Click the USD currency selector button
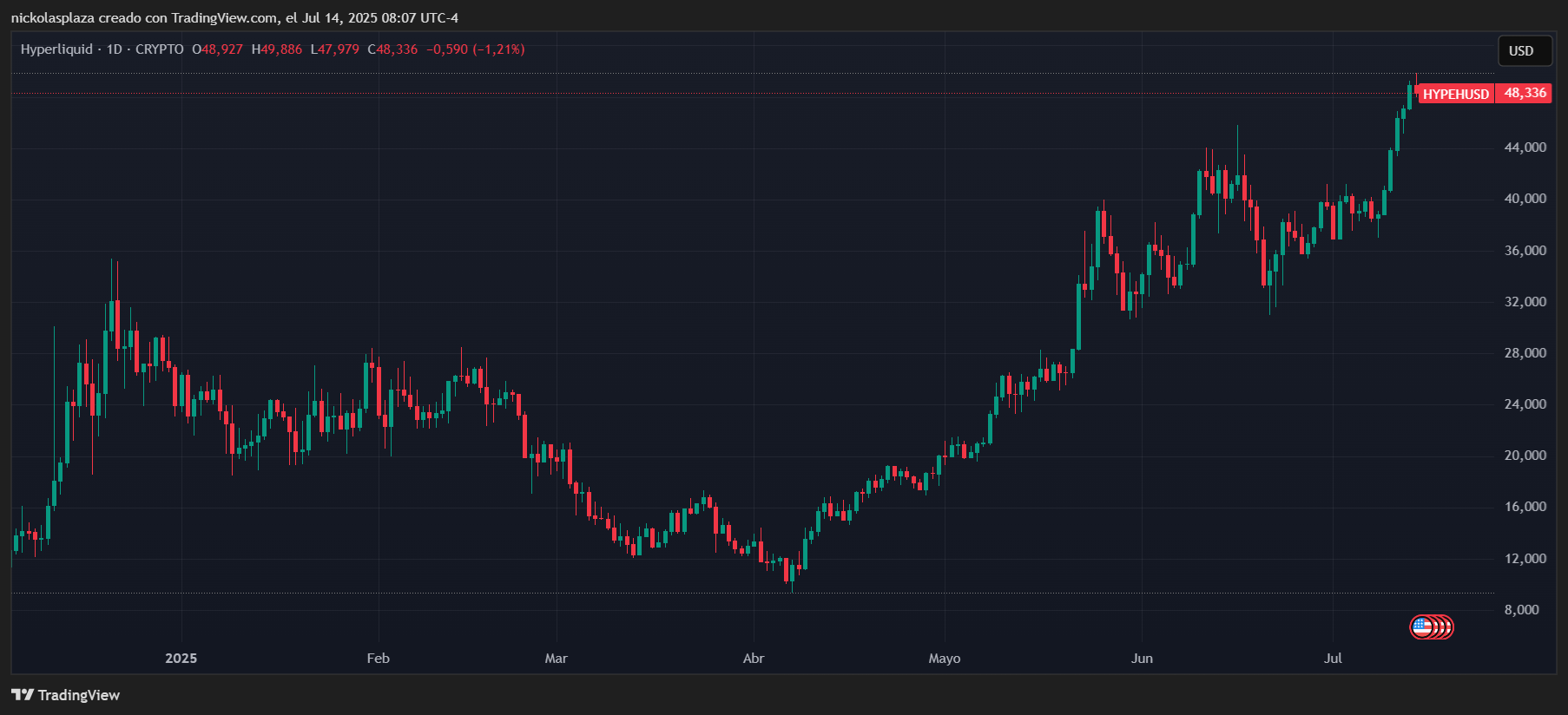 click(1525, 51)
